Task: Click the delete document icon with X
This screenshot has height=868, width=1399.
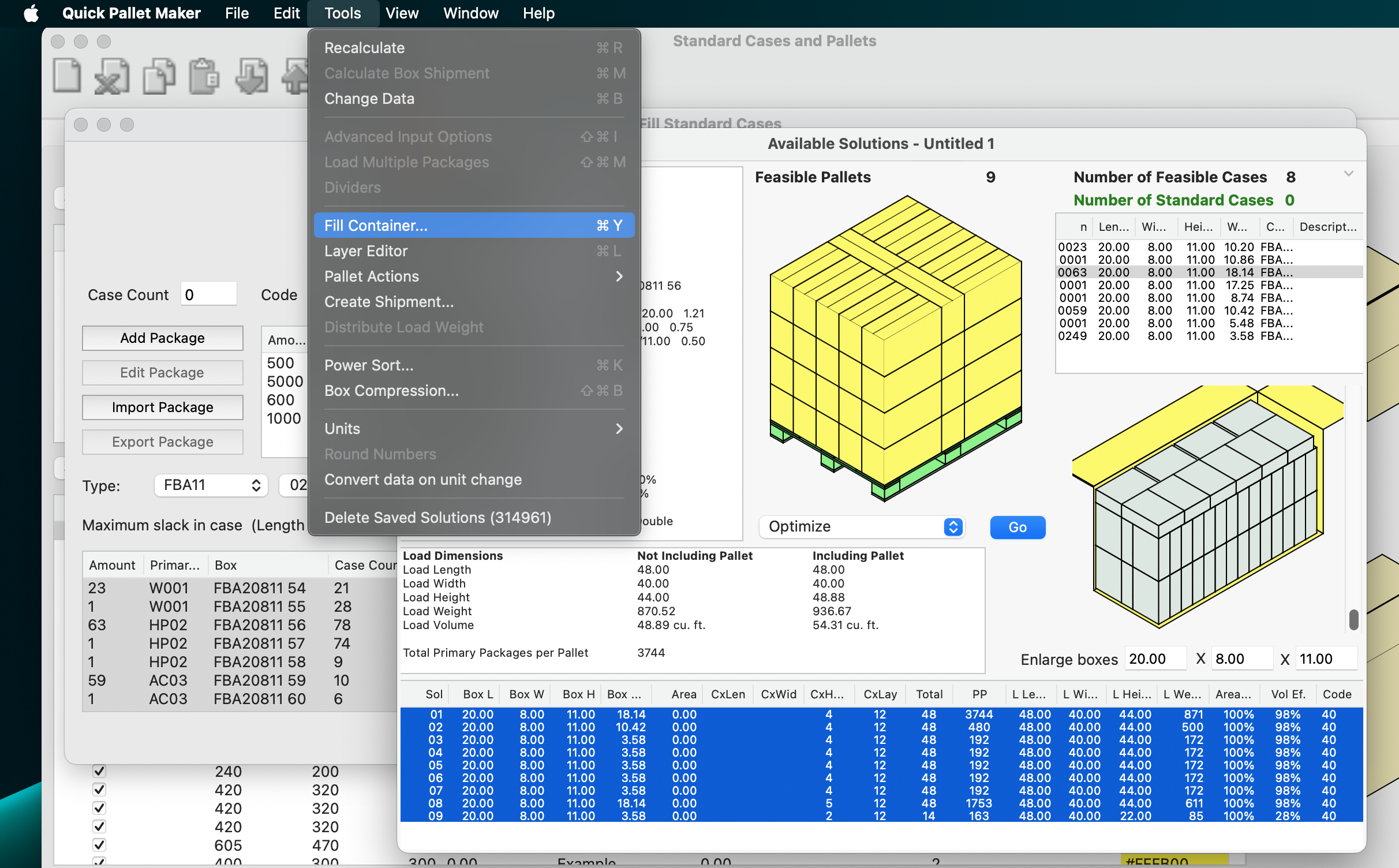Action: tap(112, 76)
